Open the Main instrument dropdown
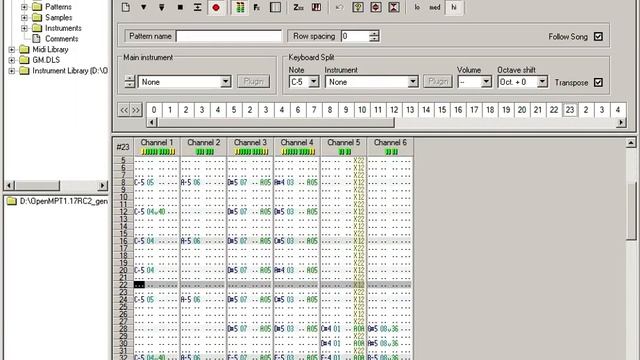This screenshot has height=360, width=640. click(x=225, y=82)
